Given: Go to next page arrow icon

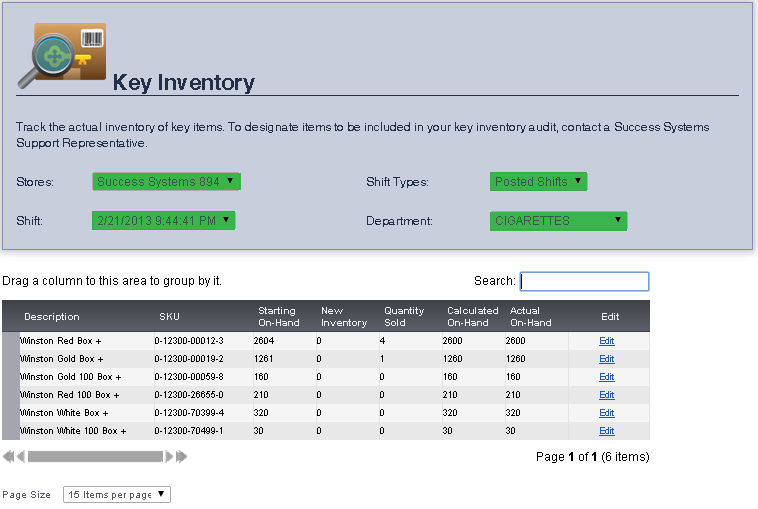Looking at the screenshot, I should [169, 456].
